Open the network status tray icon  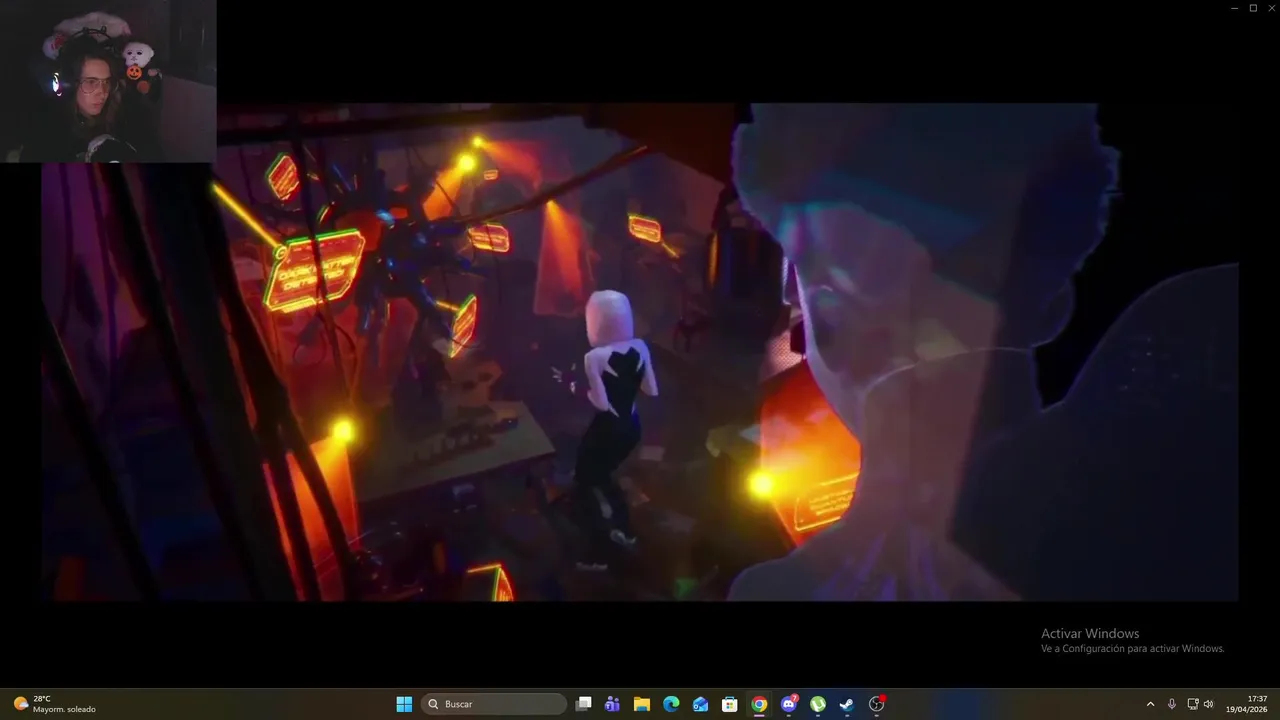tap(1192, 704)
